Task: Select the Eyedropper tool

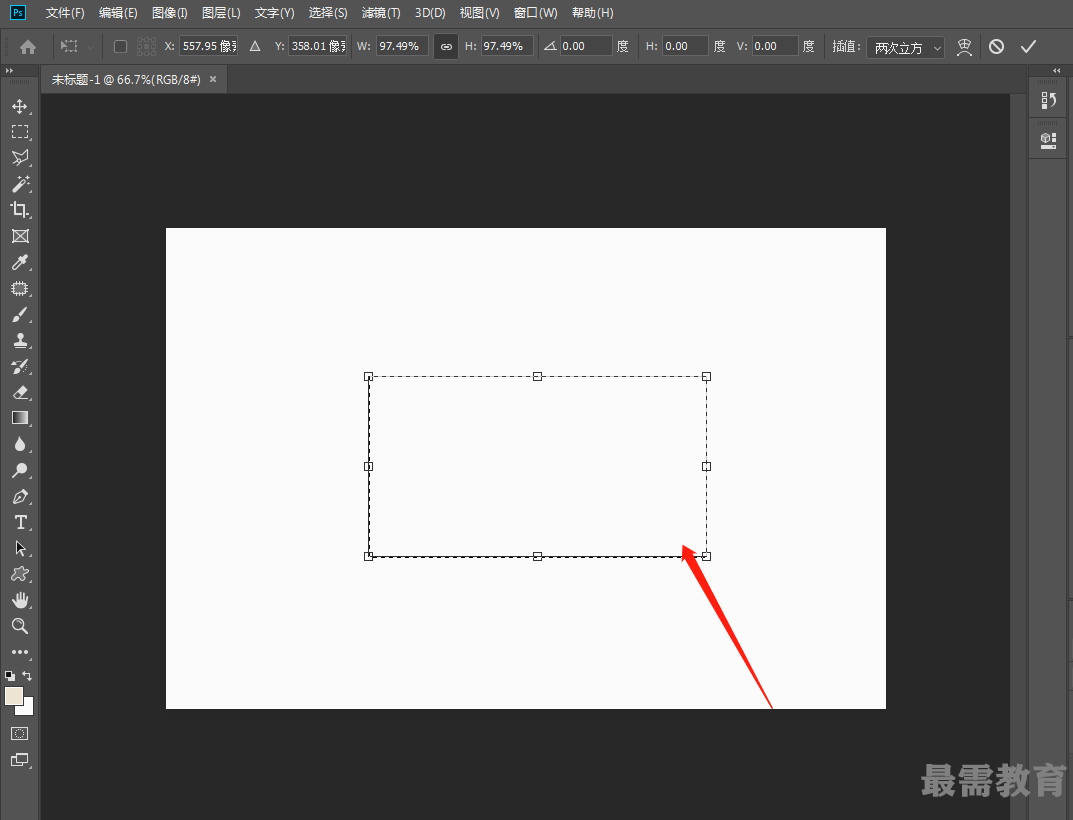Action: 20,262
